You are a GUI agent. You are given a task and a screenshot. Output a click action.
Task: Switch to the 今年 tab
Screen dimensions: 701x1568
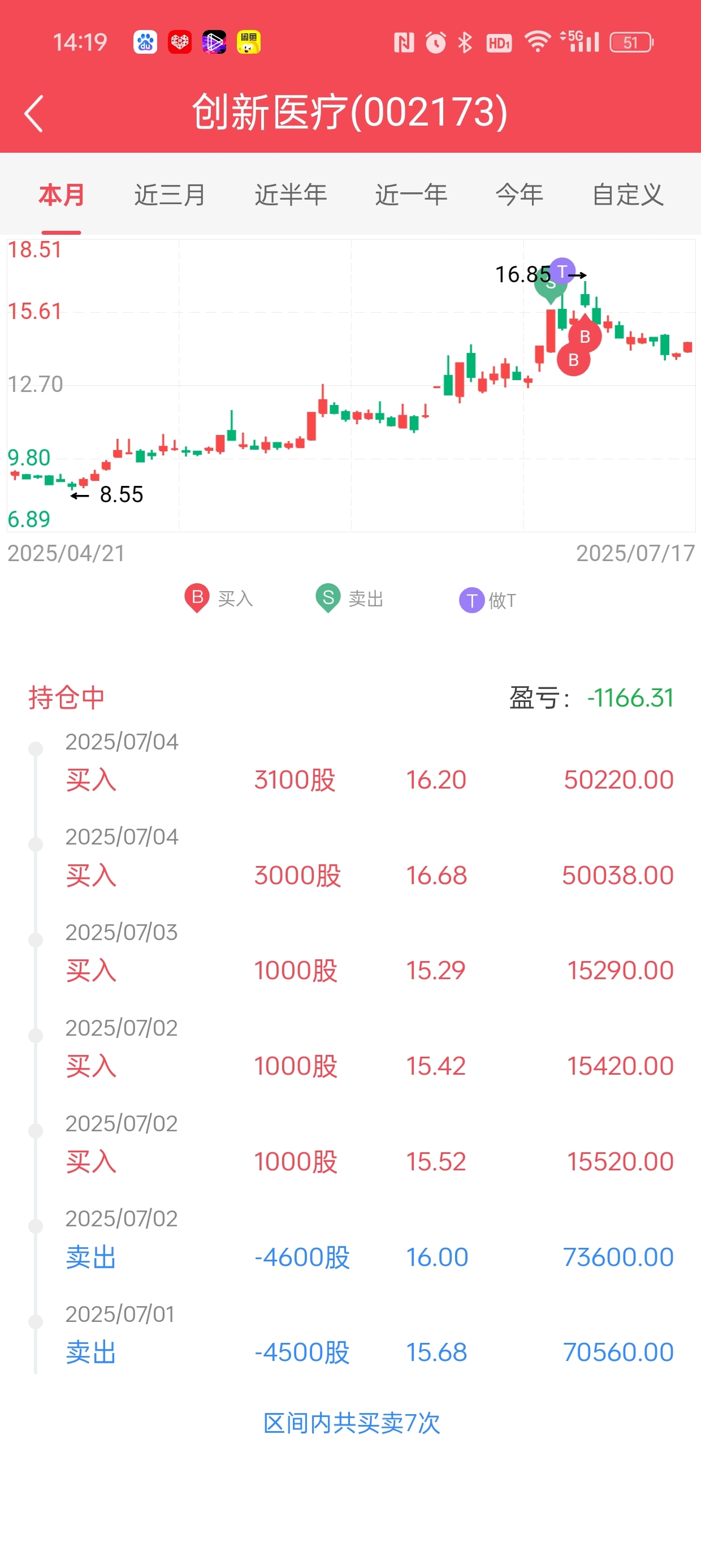coord(519,195)
